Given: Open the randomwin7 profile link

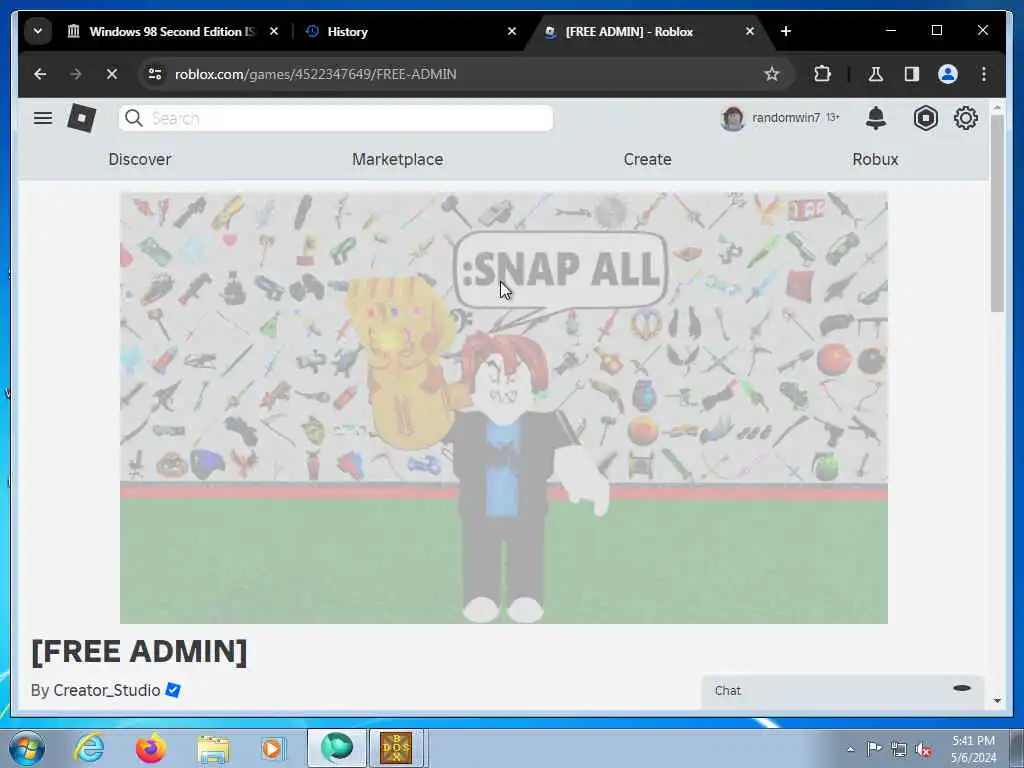Looking at the screenshot, I should (x=786, y=118).
